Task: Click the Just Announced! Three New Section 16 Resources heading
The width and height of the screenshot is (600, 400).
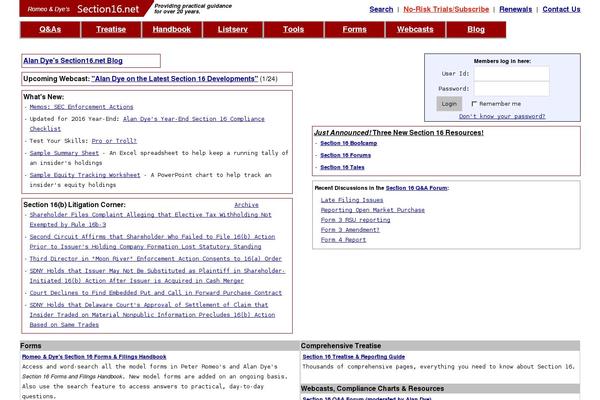Action: pyautogui.click(x=398, y=132)
